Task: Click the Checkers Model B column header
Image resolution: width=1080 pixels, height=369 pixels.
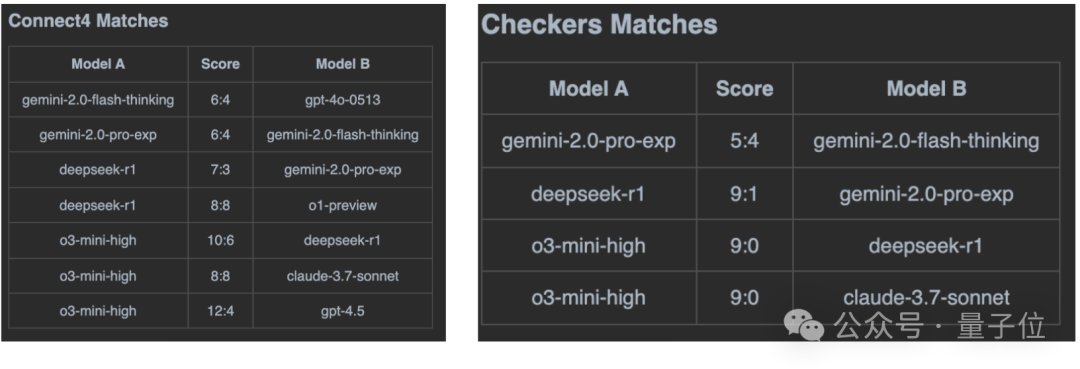Action: (926, 89)
